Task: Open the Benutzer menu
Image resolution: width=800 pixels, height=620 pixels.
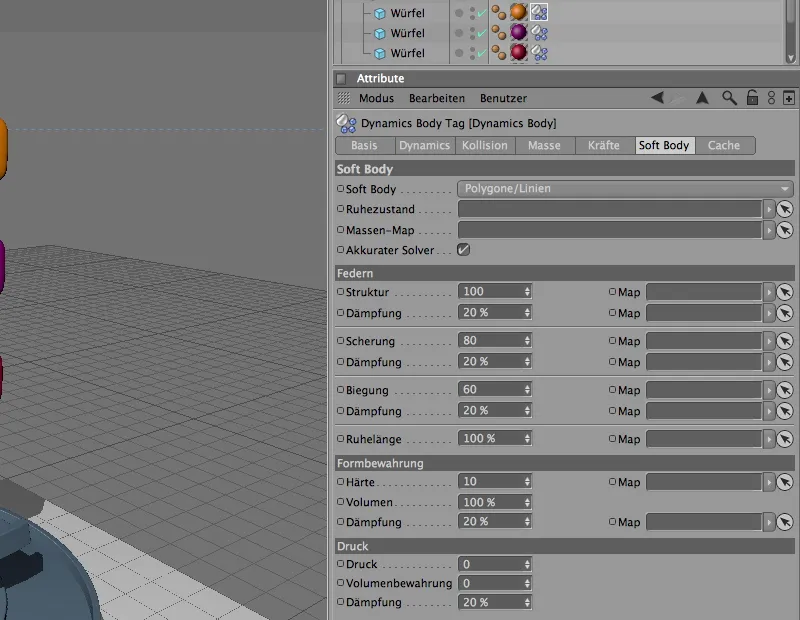Action: click(x=503, y=98)
